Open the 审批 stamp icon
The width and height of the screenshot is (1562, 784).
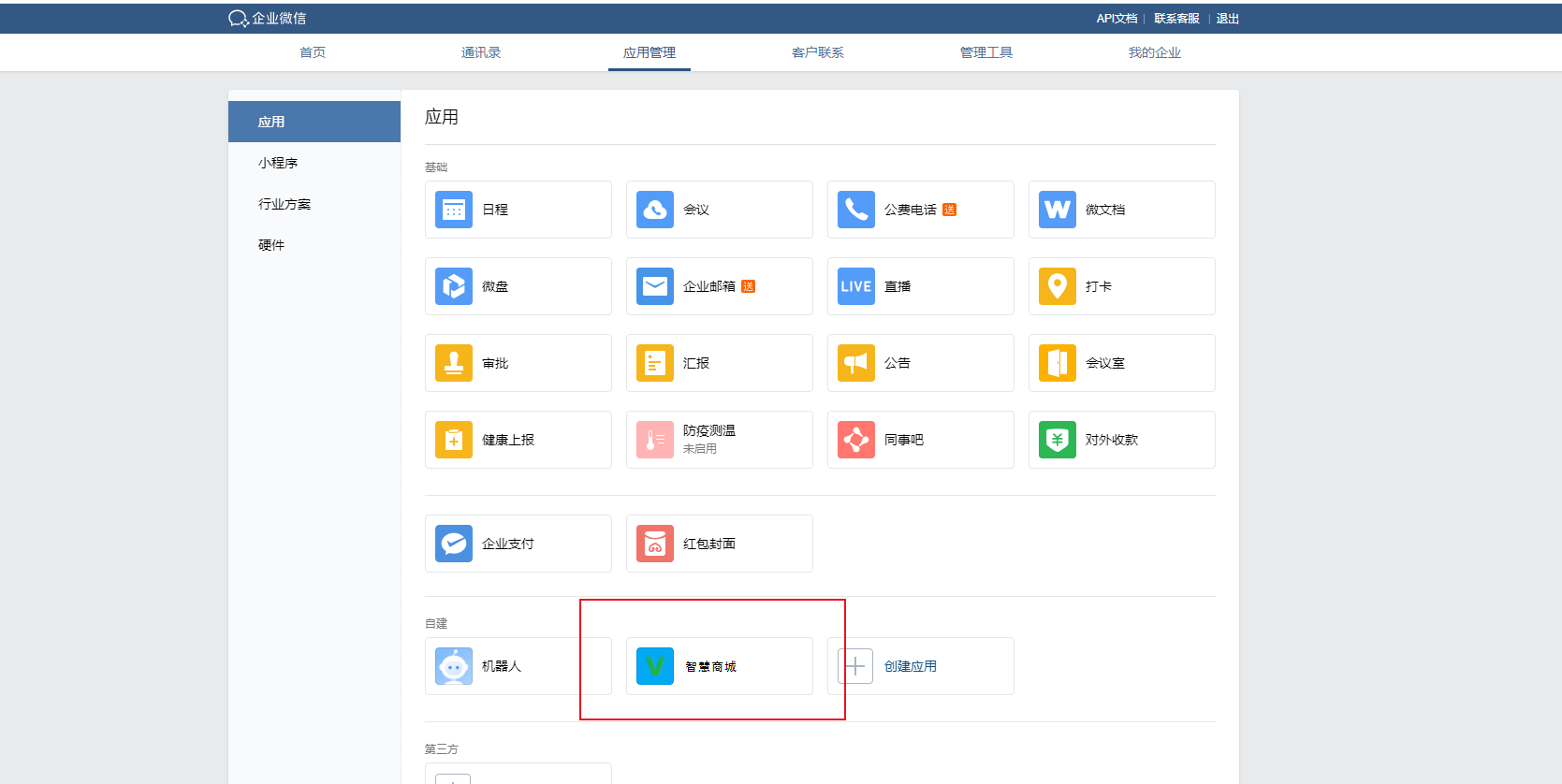454,363
